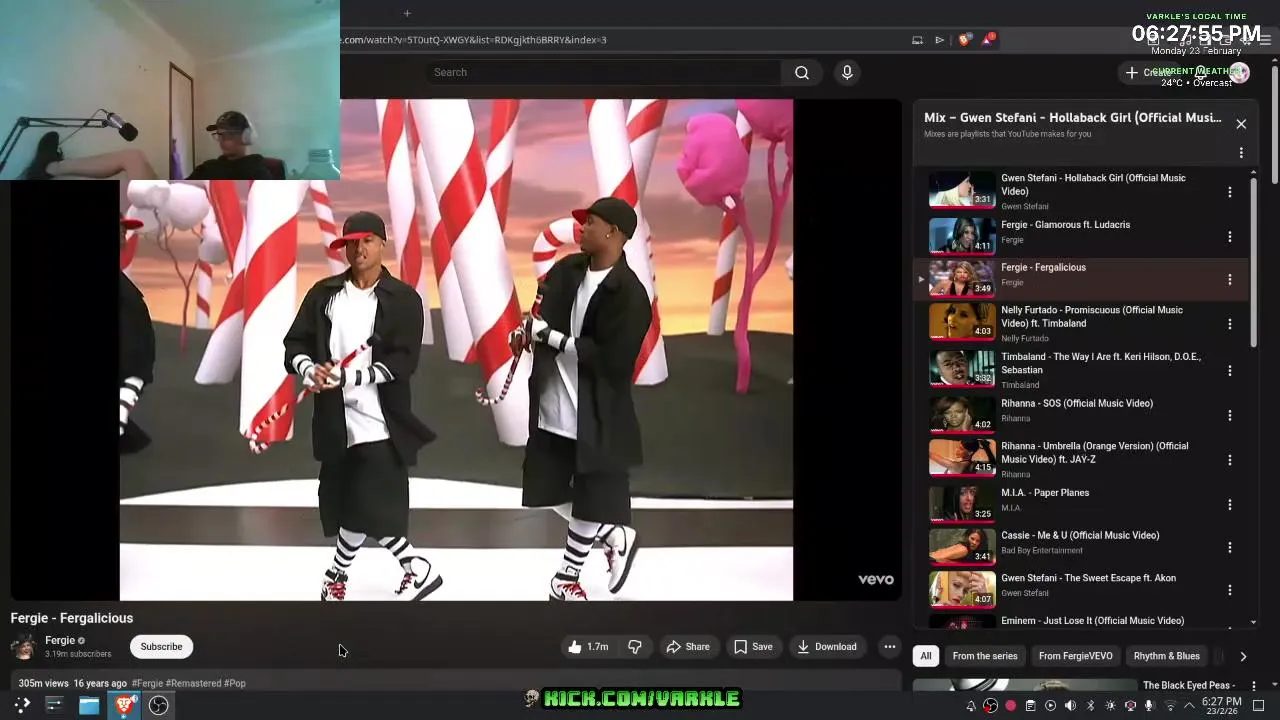The image size is (1280, 720).
Task: Open options for Umbrella Orange Version item
Action: point(1230,460)
